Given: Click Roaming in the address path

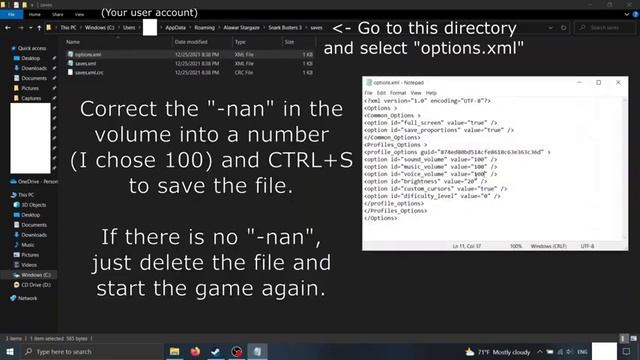Looking at the screenshot, I should [204, 28].
